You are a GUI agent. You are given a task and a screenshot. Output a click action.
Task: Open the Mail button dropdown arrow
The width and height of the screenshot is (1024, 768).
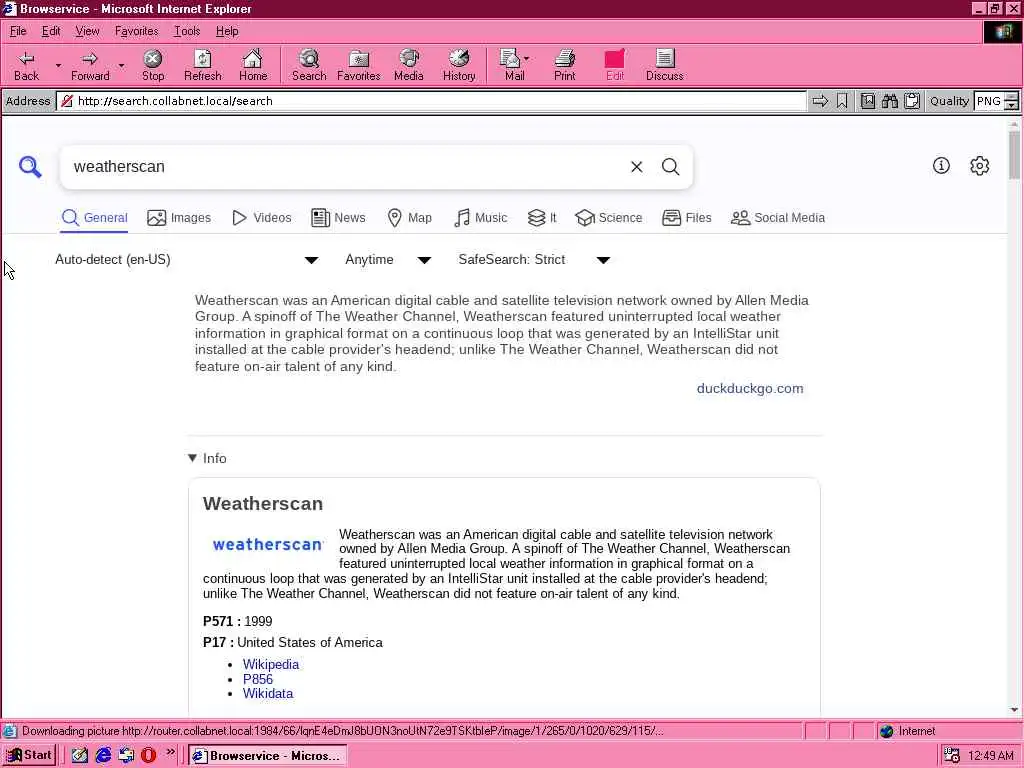pos(526,59)
